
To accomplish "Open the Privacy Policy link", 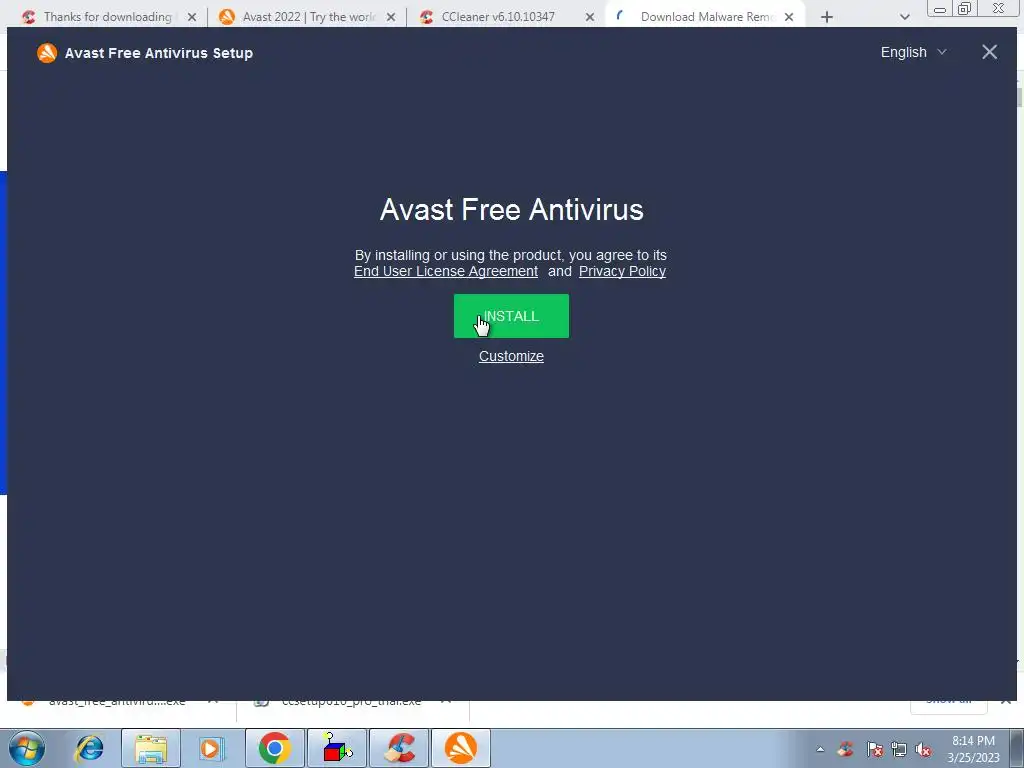I will (x=622, y=271).
